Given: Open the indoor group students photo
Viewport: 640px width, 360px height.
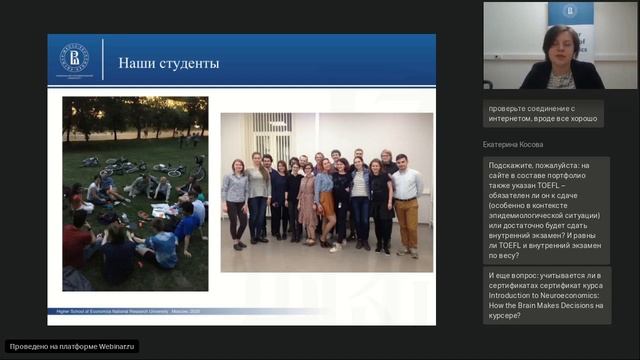Looking at the screenshot, I should (x=327, y=192).
